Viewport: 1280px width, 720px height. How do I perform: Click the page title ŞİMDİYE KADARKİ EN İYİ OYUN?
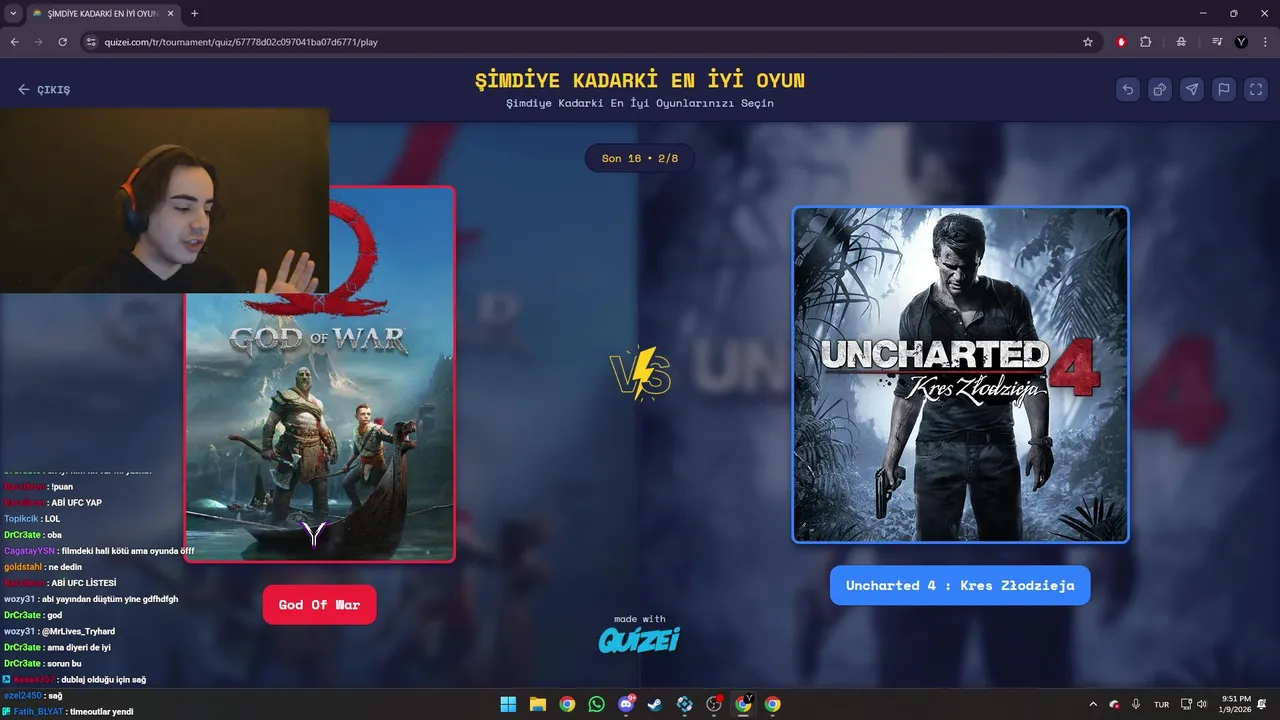(x=640, y=80)
